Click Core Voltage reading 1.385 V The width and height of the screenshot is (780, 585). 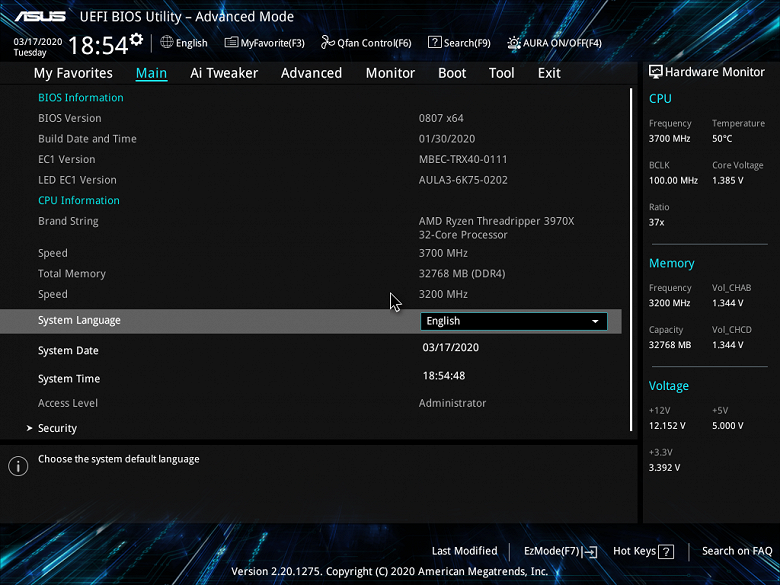(x=728, y=181)
